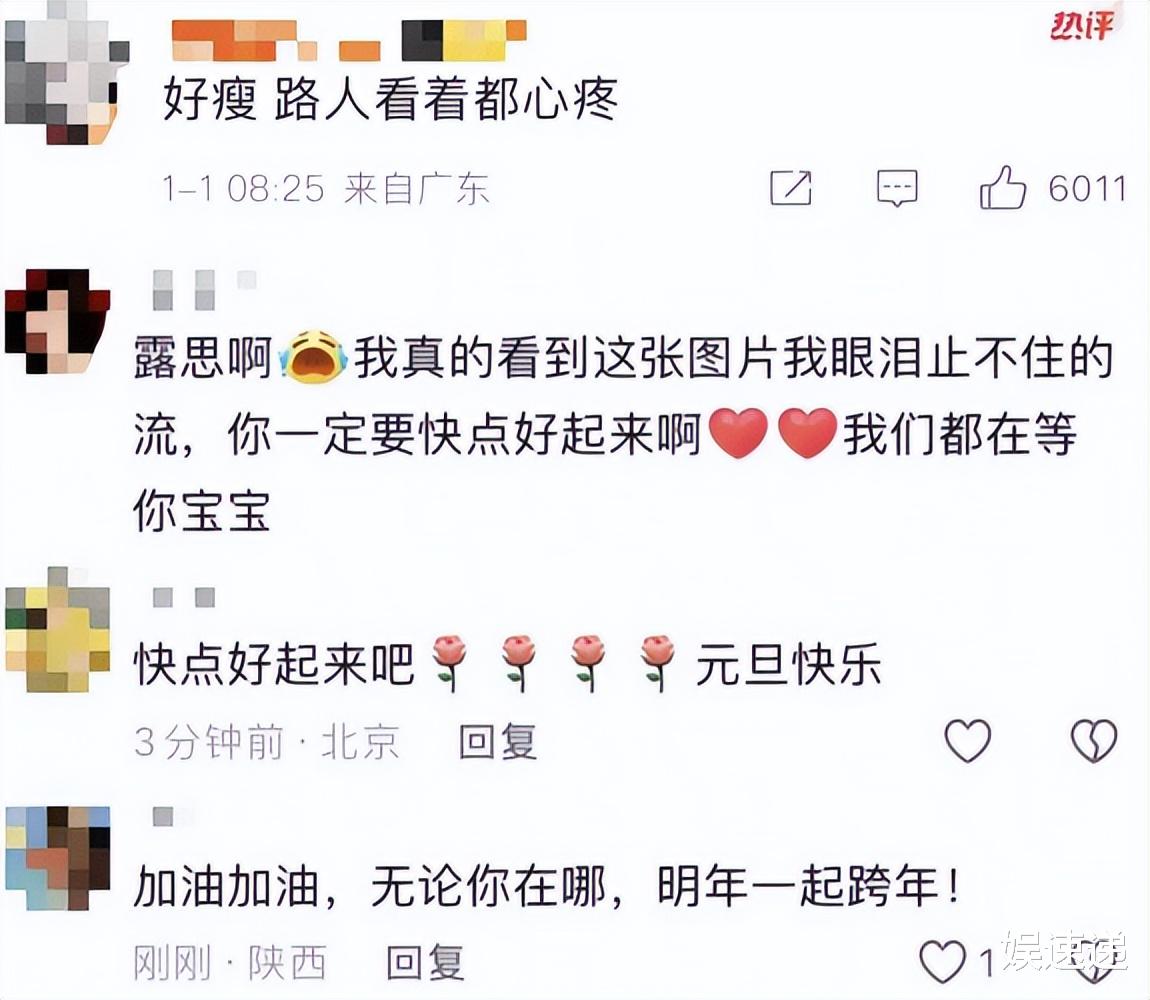Click the comment 加油加油，无论你在哪

(x=546, y=886)
